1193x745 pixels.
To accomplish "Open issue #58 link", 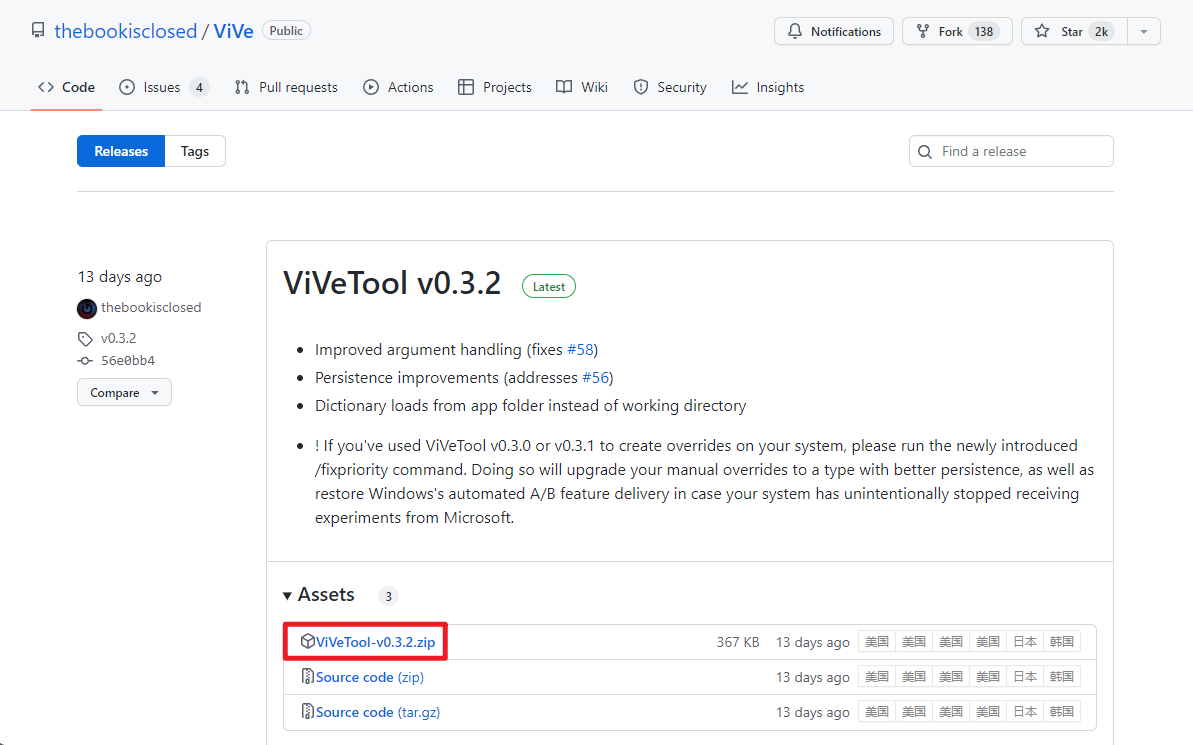I will coord(581,350).
